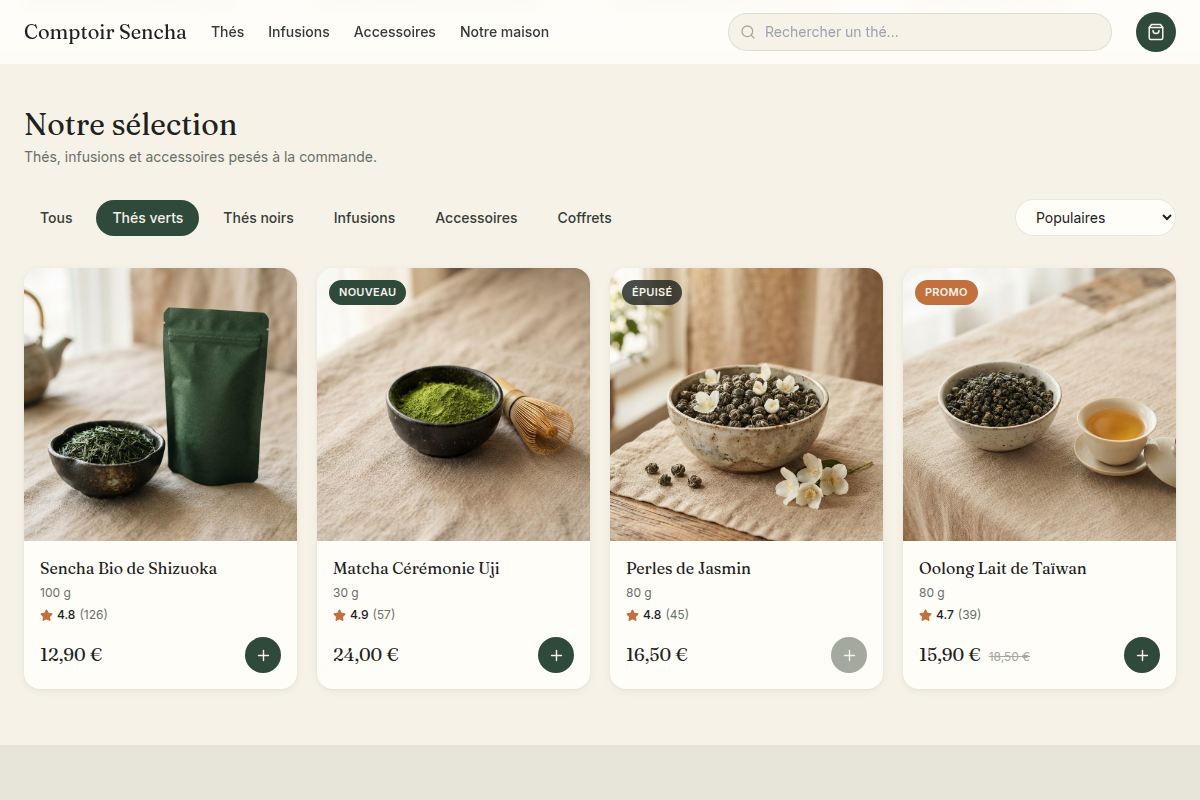
Task: Open the Sencha Bio de Shizuoka title
Action: pos(128,569)
